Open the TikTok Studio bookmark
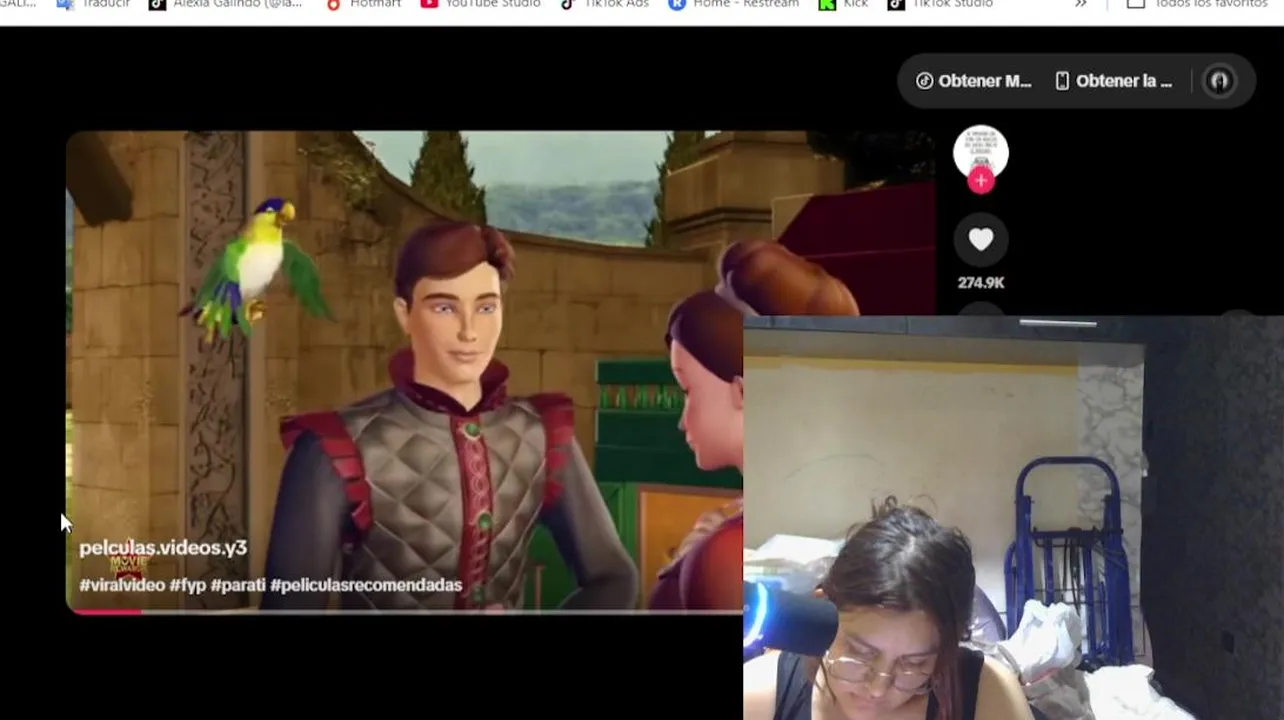 click(x=940, y=4)
